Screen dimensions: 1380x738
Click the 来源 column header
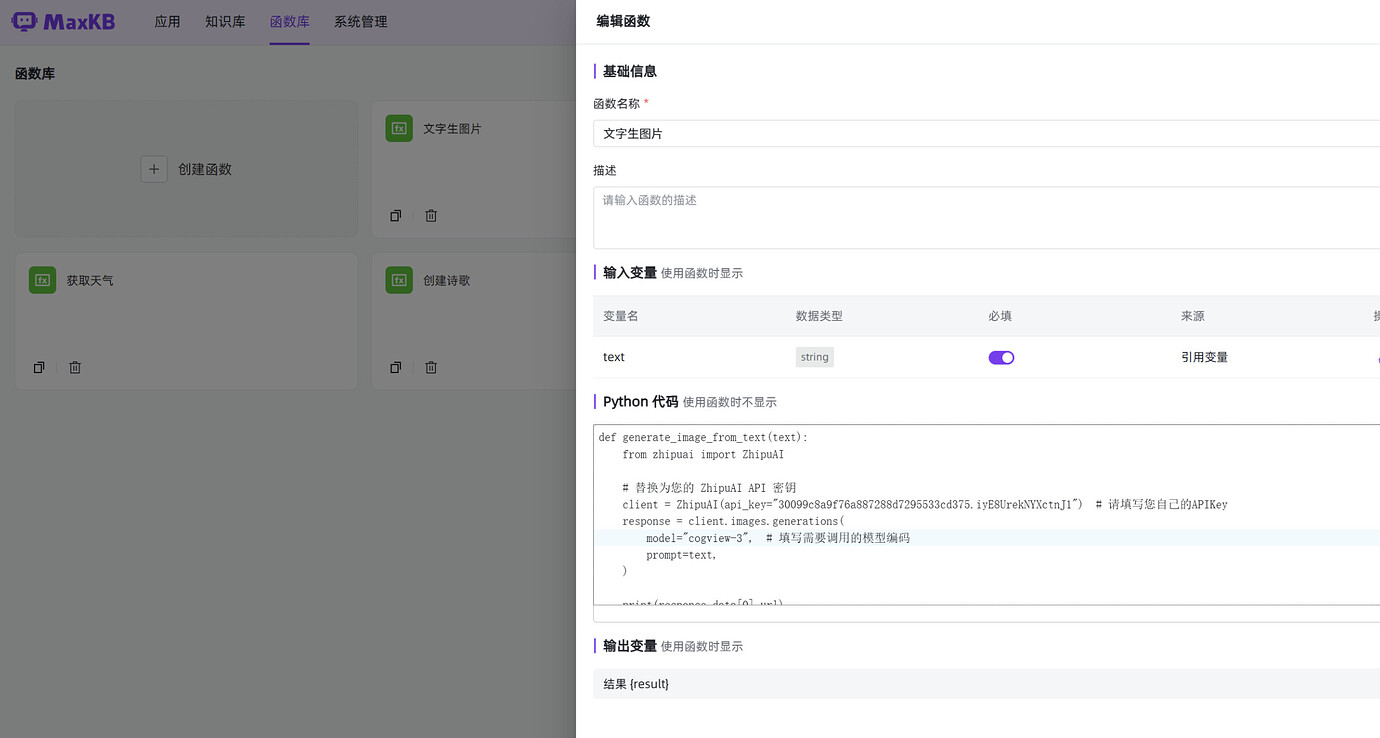[1193, 316]
